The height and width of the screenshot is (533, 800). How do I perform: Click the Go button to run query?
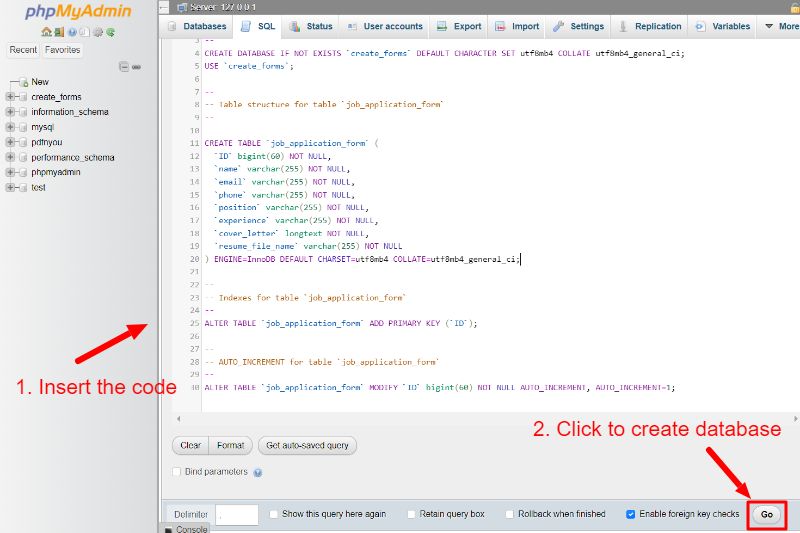tap(767, 515)
